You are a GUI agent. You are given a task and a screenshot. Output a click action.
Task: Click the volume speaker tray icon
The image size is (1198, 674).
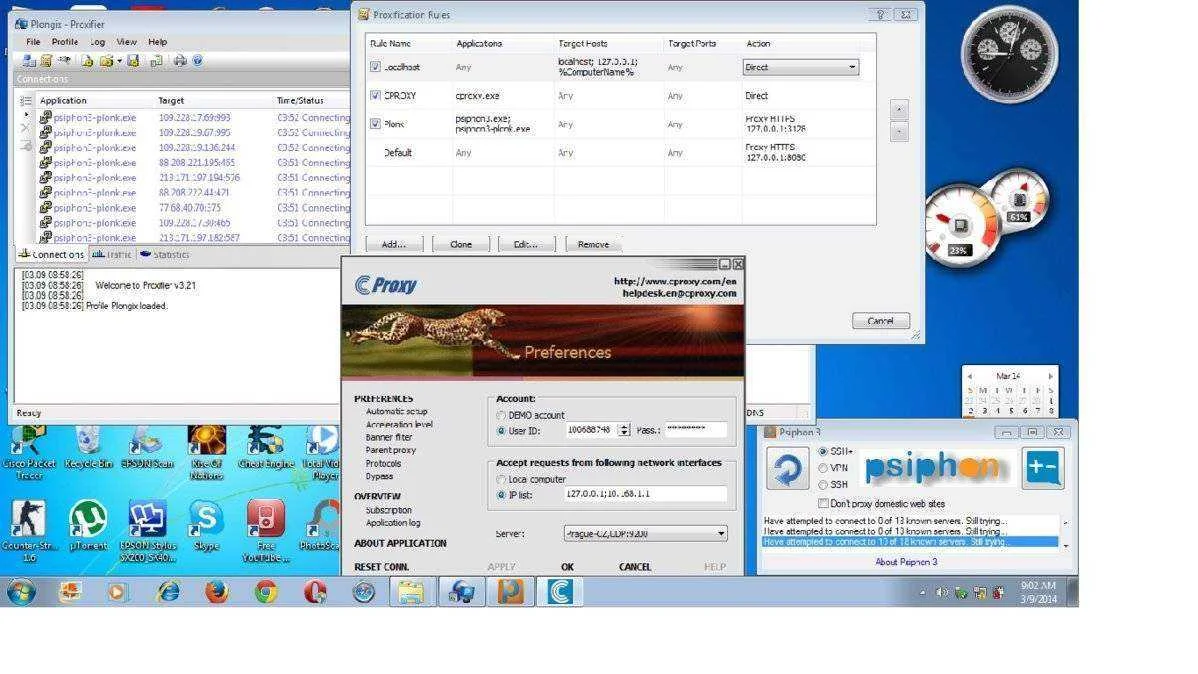coord(942,592)
